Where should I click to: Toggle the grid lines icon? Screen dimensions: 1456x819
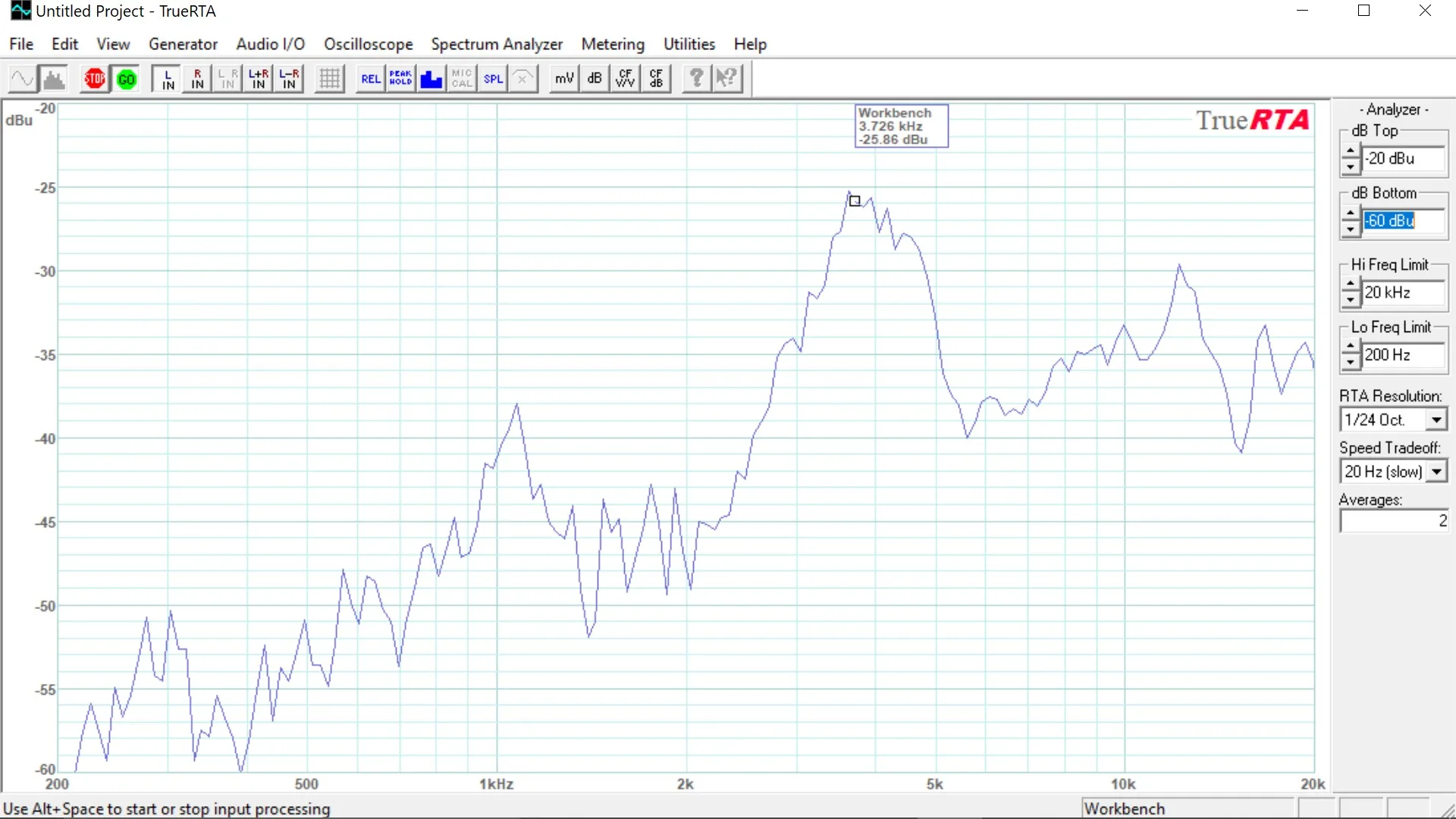(330, 78)
